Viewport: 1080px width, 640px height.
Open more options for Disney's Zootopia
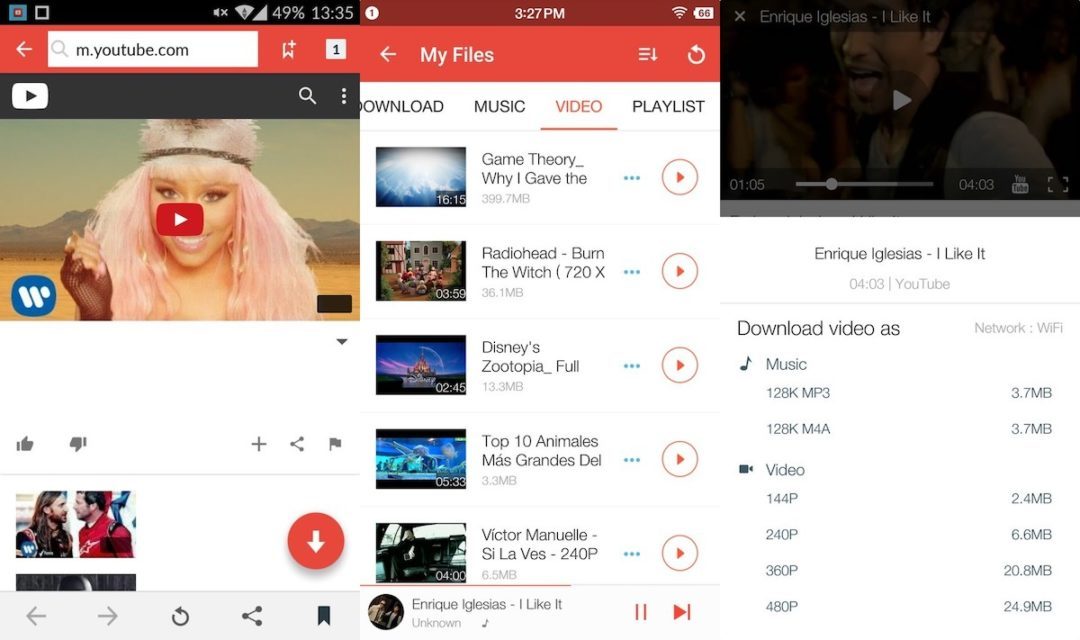point(632,366)
